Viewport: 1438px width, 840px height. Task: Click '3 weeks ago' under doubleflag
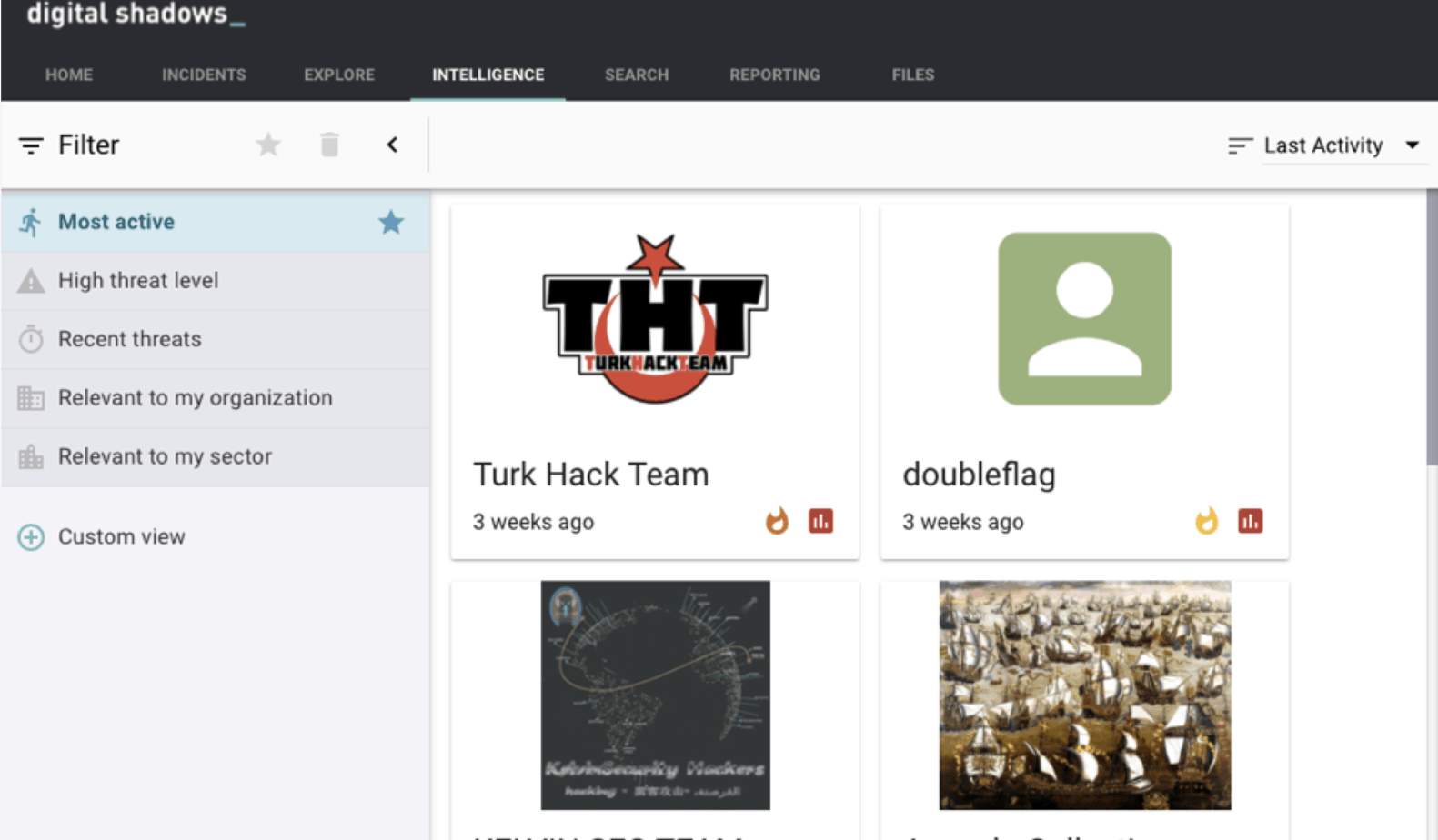(x=962, y=522)
